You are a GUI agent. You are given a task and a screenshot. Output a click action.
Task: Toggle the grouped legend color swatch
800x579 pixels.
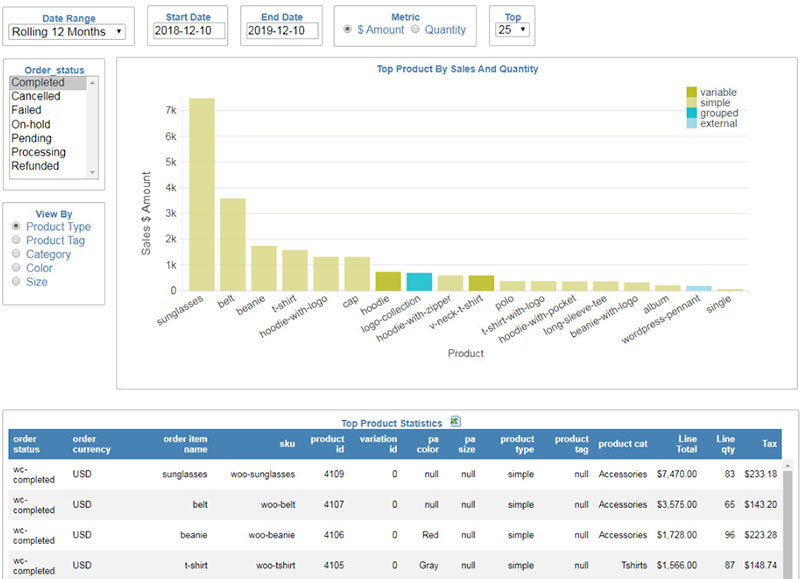pyautogui.click(x=692, y=114)
